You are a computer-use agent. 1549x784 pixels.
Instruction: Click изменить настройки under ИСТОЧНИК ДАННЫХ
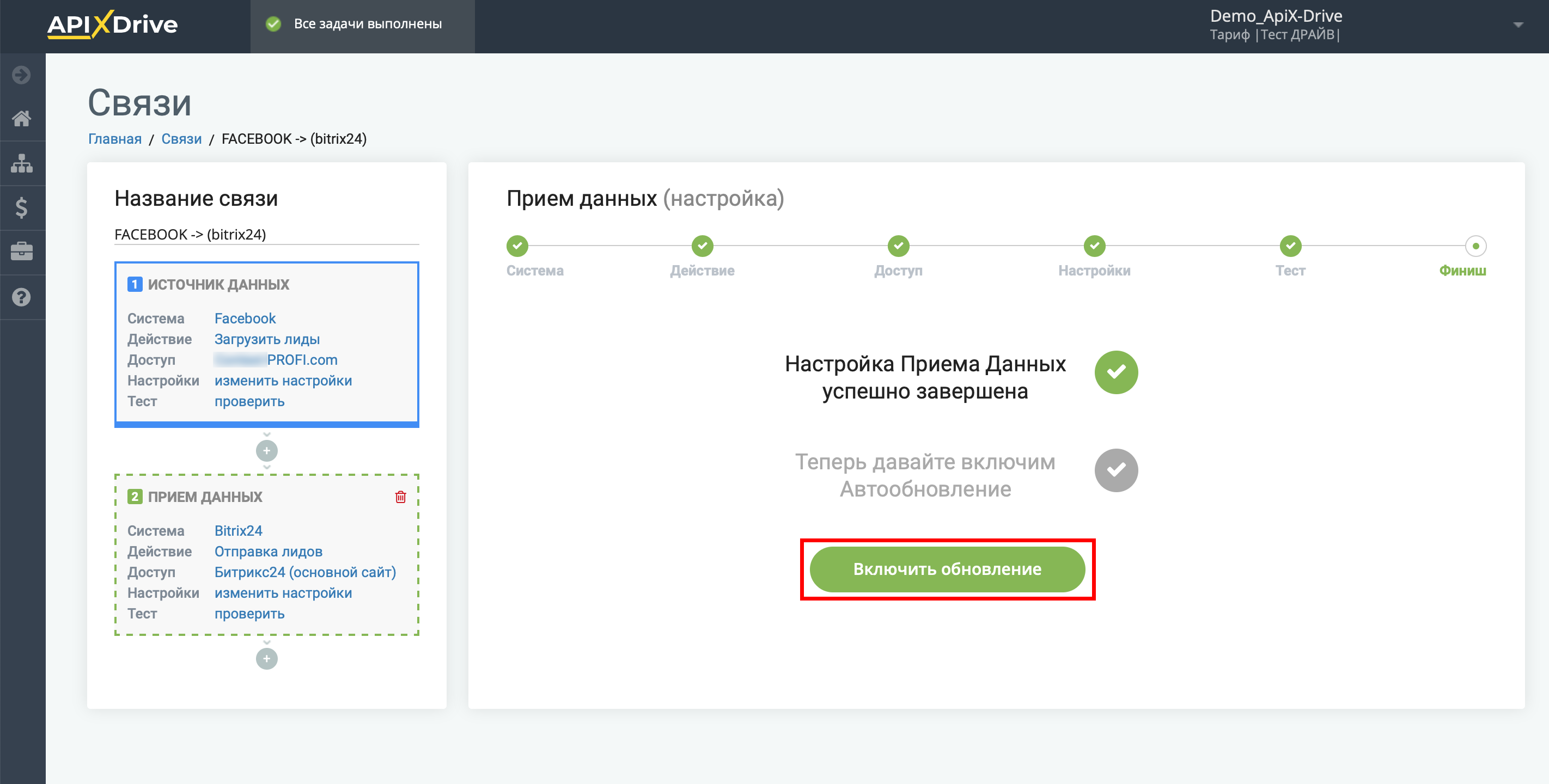click(x=283, y=381)
